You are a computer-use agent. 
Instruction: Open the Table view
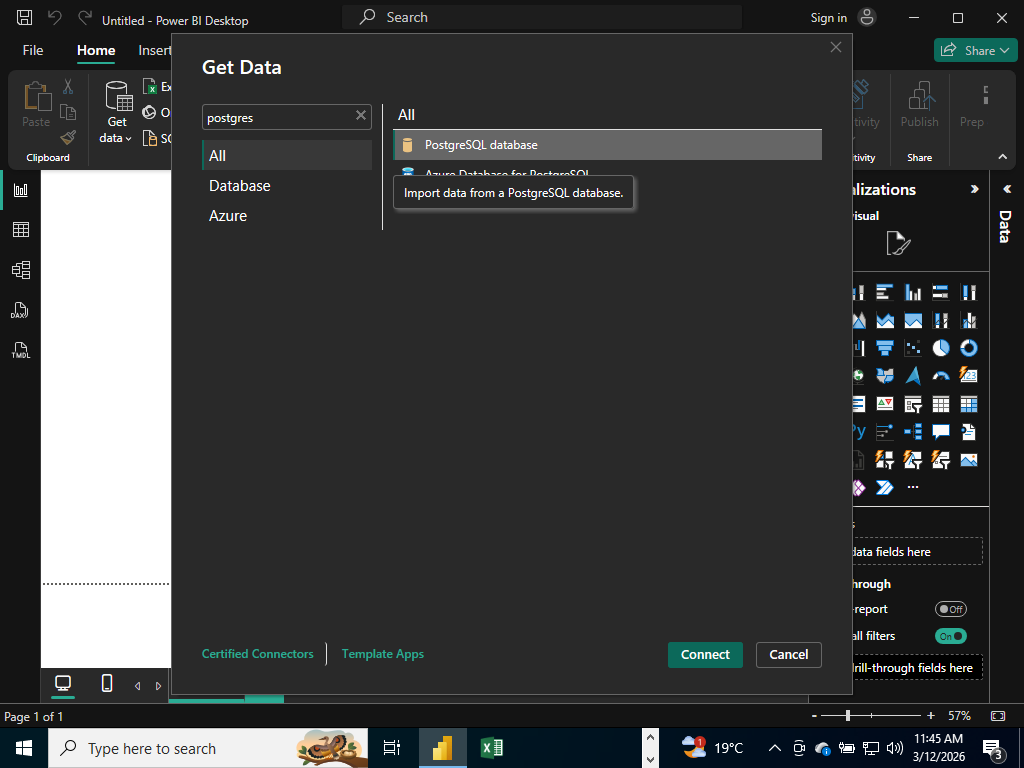click(x=21, y=229)
